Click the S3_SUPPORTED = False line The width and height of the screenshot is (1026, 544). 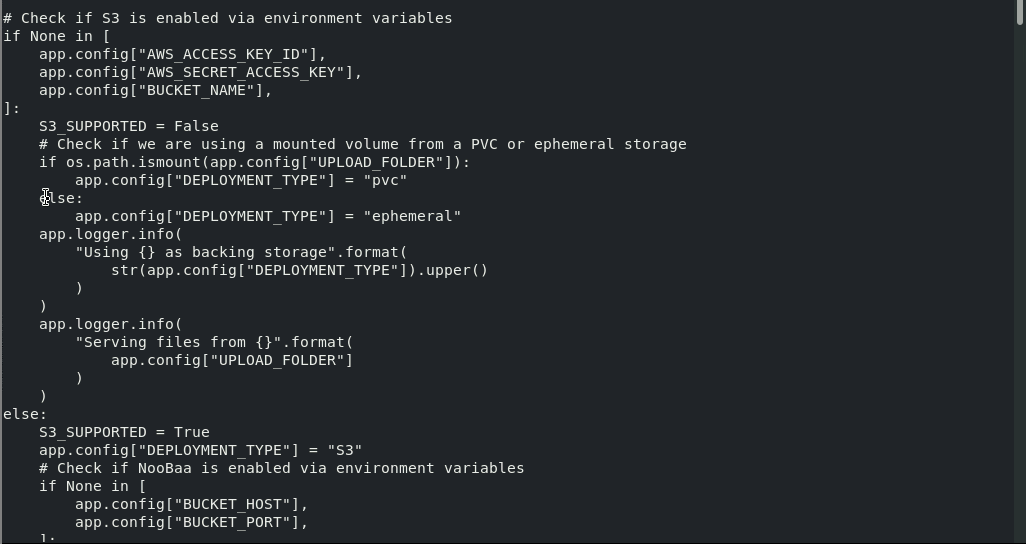[x=128, y=126]
